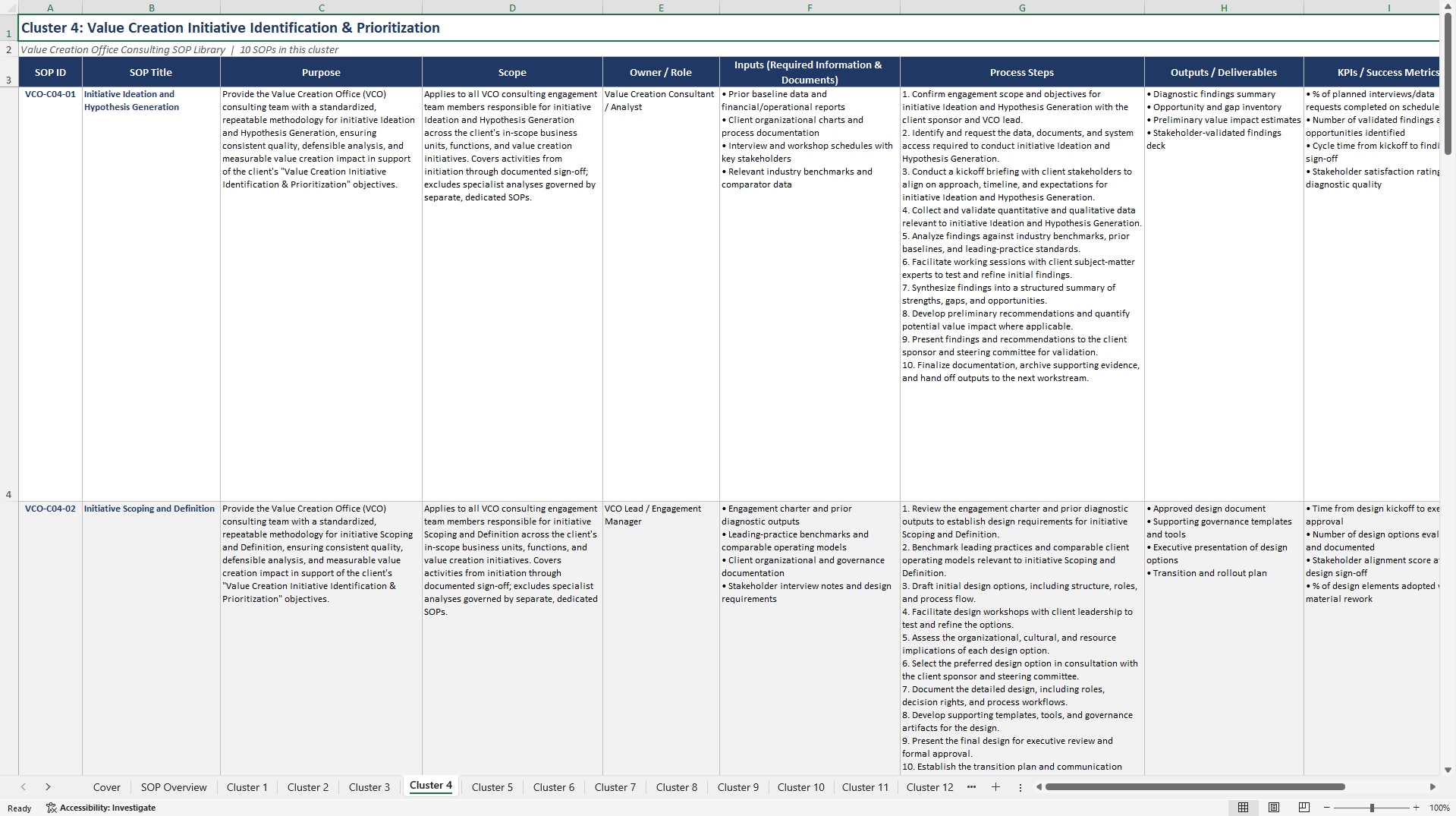
Task: Select column A header
Action: click(x=50, y=8)
